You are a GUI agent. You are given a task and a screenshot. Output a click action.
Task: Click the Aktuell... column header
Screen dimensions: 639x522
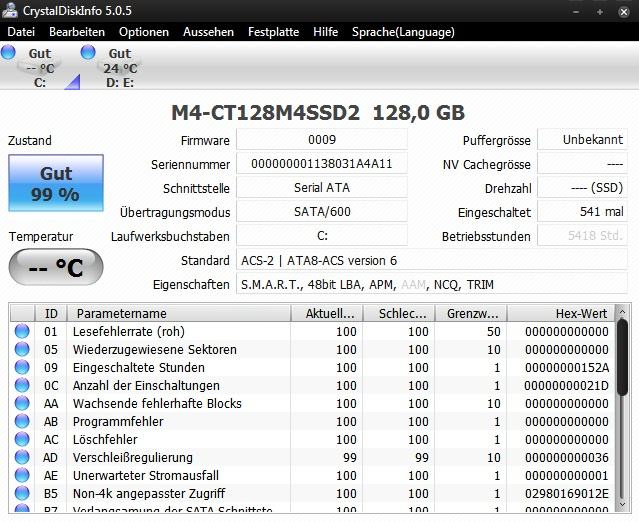pyautogui.click(x=327, y=313)
